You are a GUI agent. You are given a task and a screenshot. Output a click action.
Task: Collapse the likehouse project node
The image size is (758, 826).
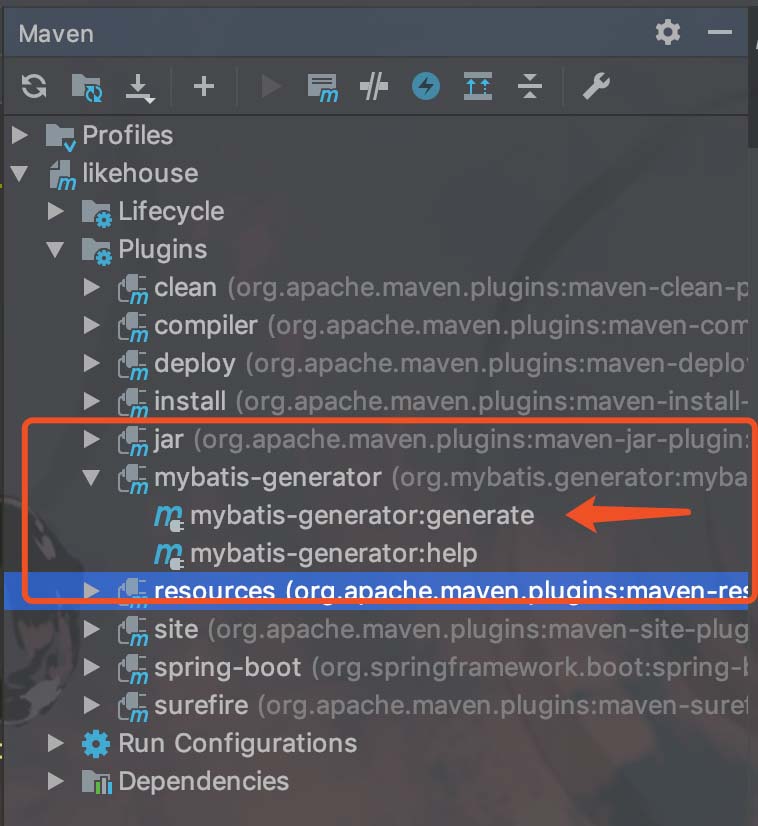pos(19,173)
